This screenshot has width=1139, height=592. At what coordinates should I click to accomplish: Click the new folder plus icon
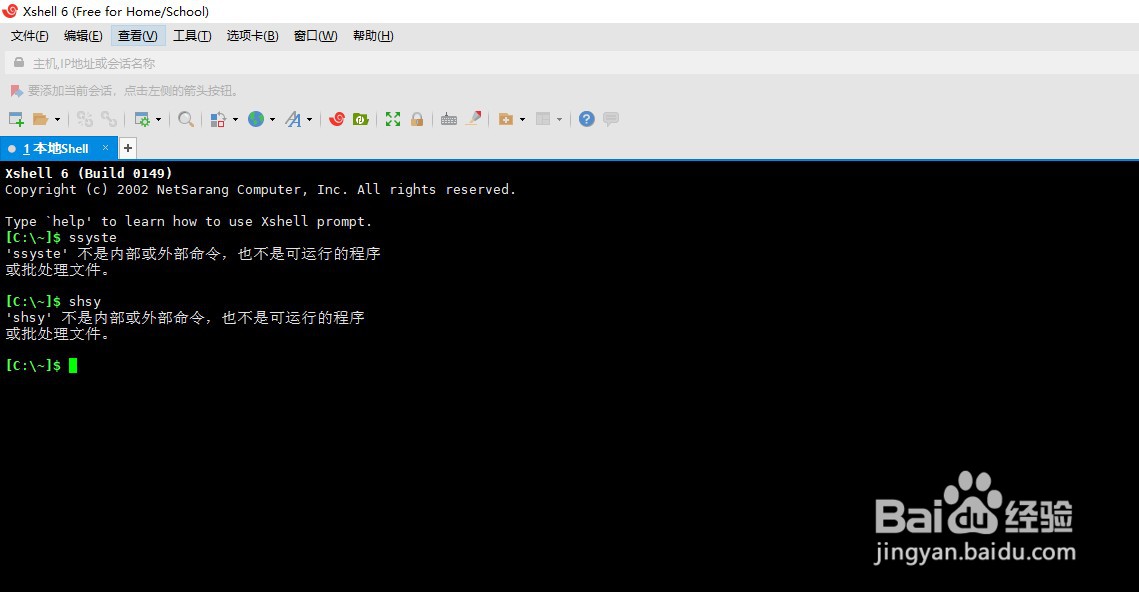[506, 119]
